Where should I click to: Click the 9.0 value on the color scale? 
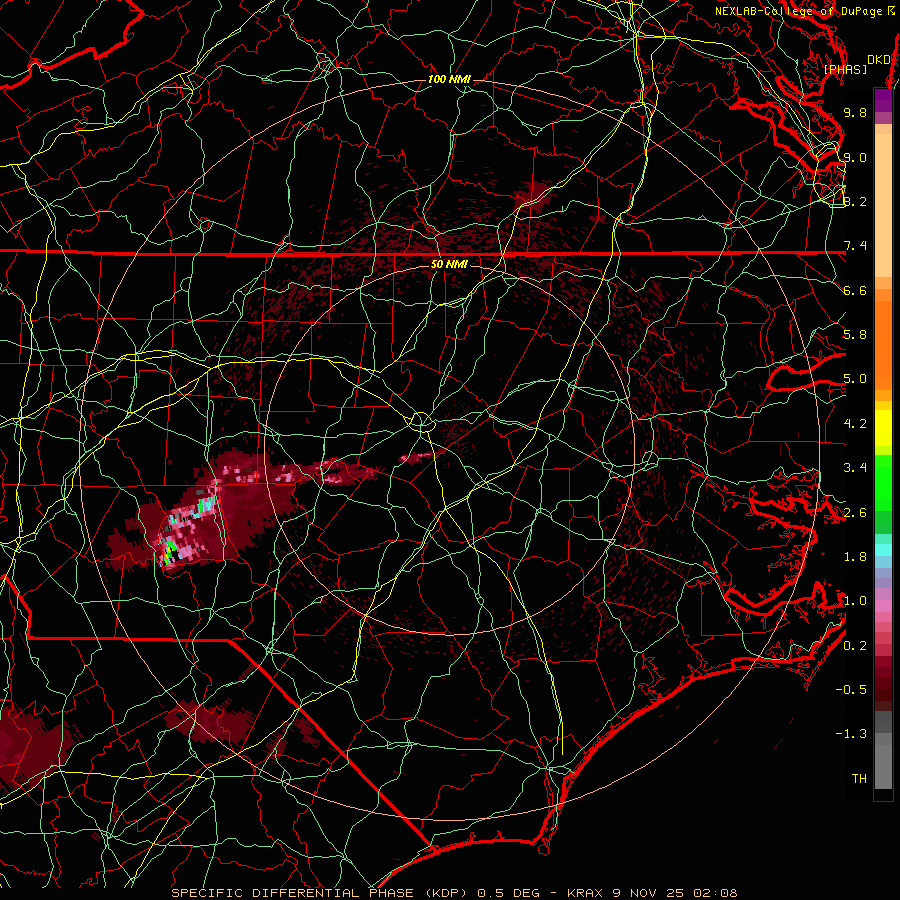[x=855, y=157]
